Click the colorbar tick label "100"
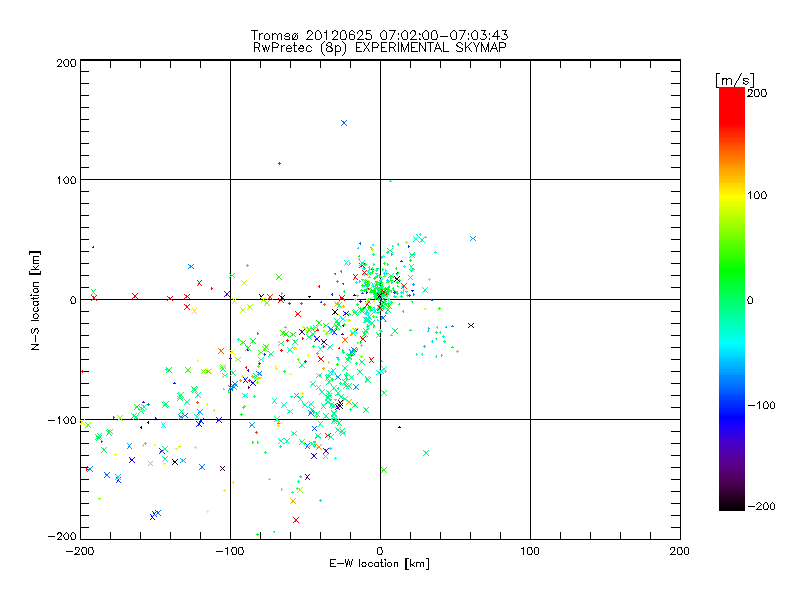 click(x=757, y=195)
